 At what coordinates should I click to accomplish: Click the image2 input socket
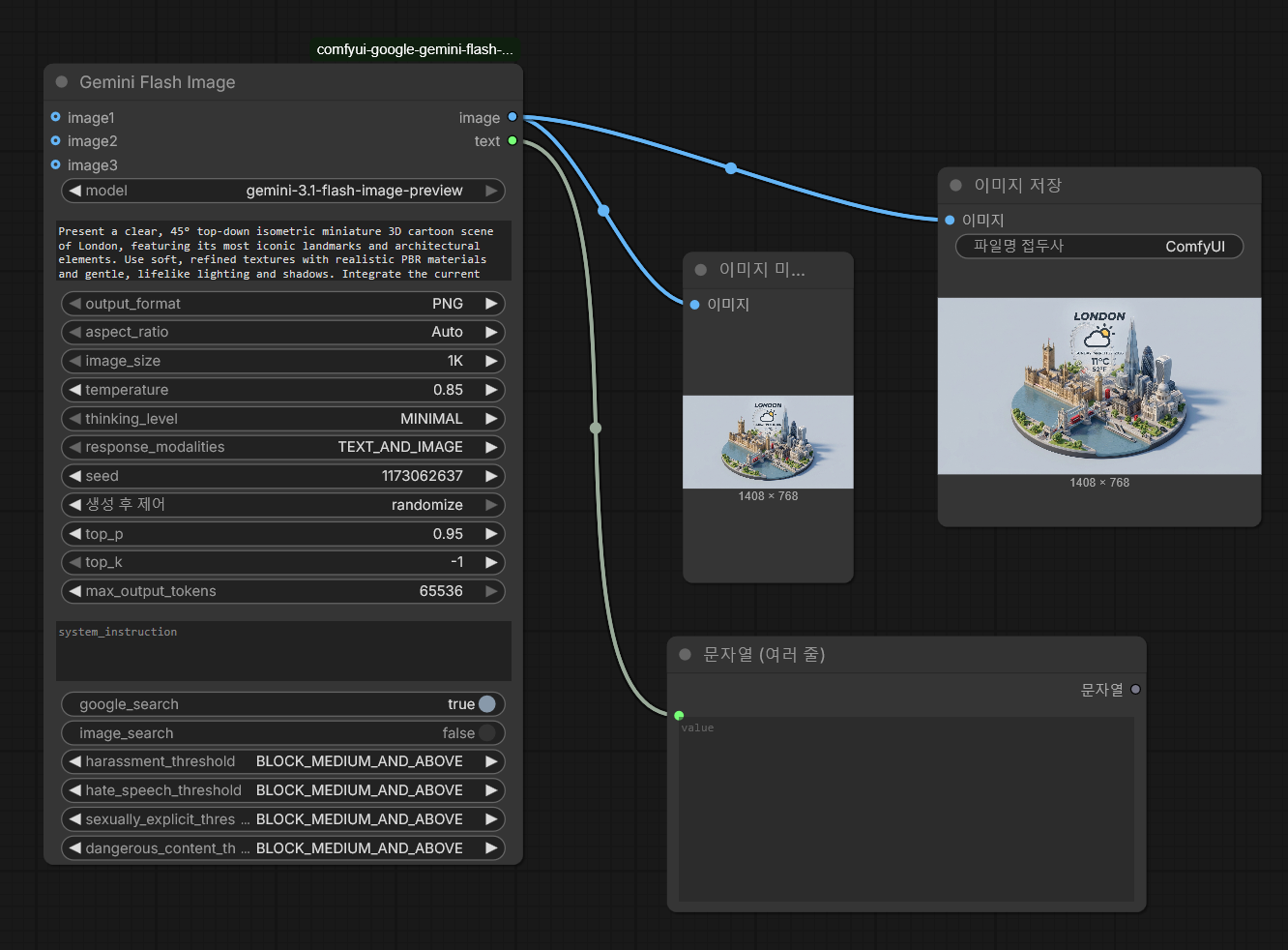[x=55, y=141]
